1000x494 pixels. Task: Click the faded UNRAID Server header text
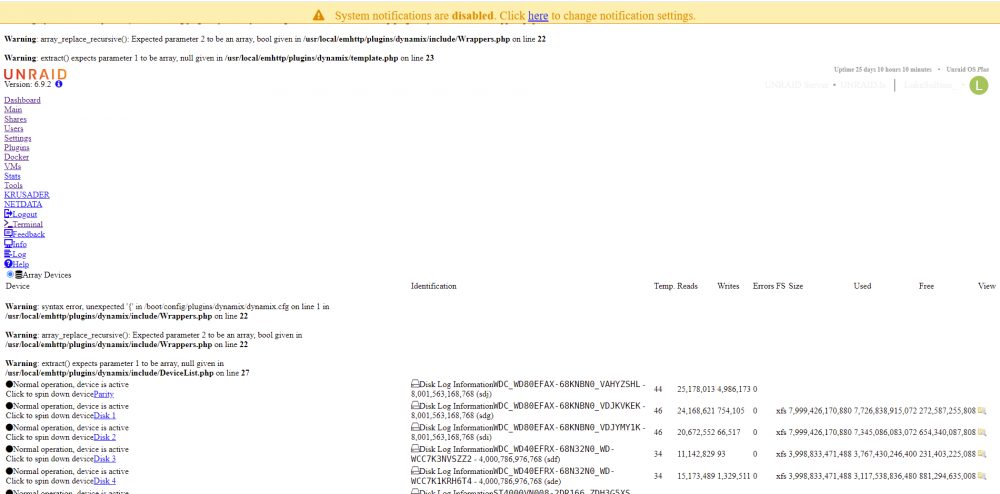[797, 85]
